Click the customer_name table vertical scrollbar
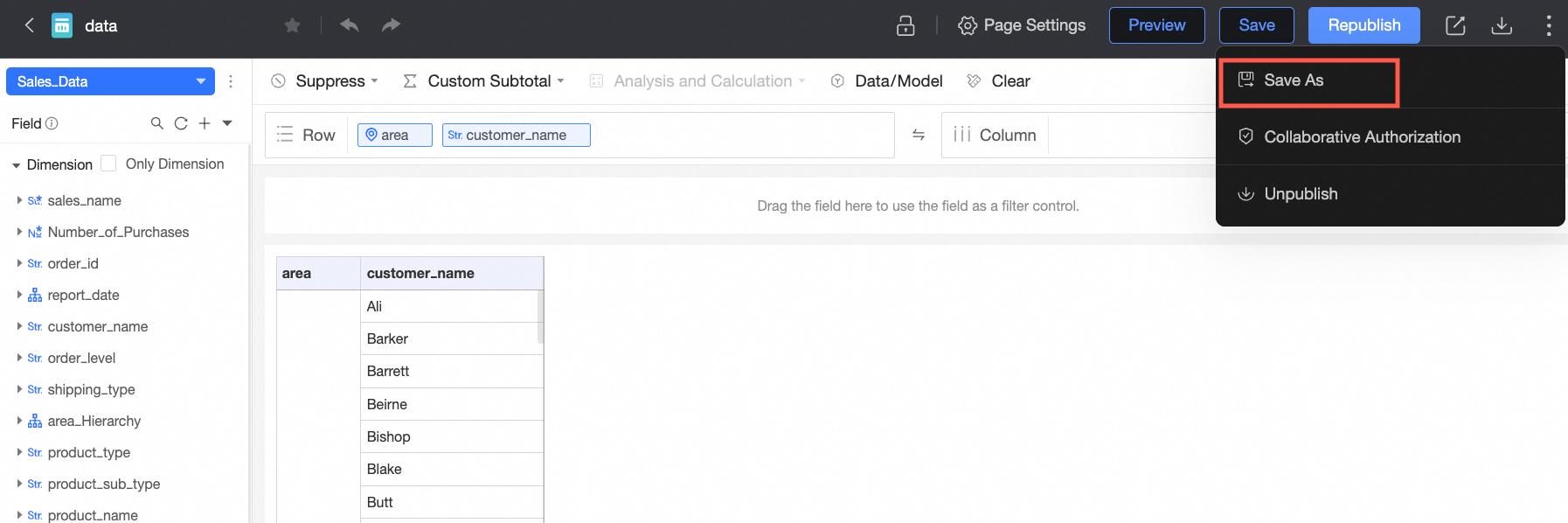This screenshot has height=523, width=1568. (x=540, y=317)
